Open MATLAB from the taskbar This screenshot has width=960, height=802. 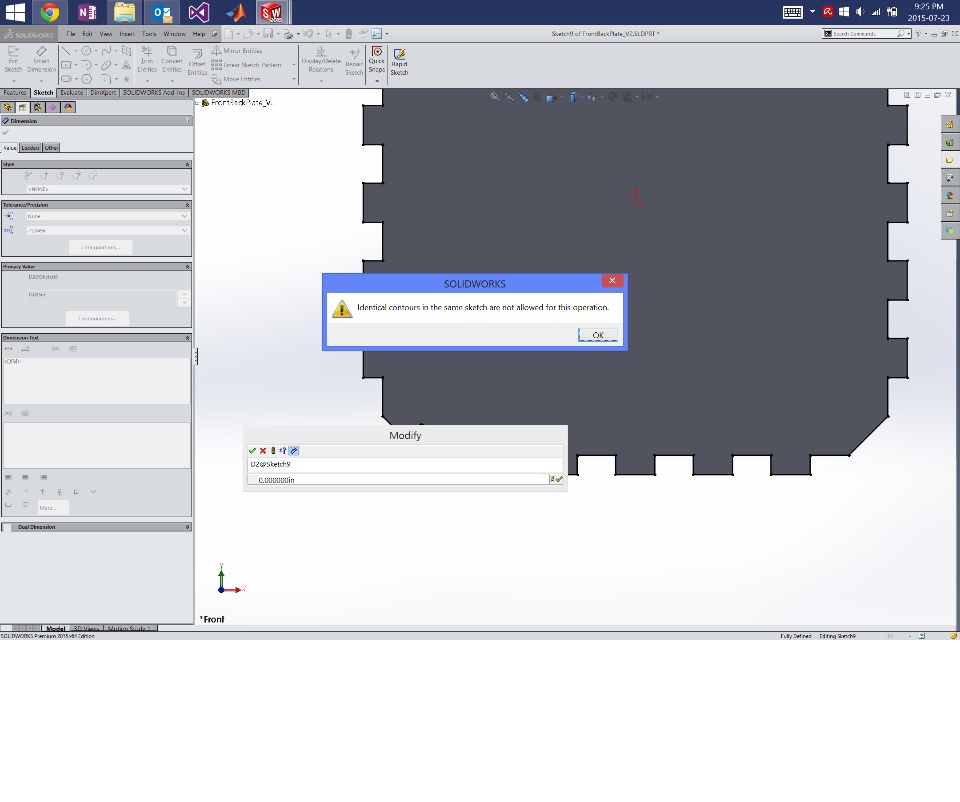(x=235, y=12)
